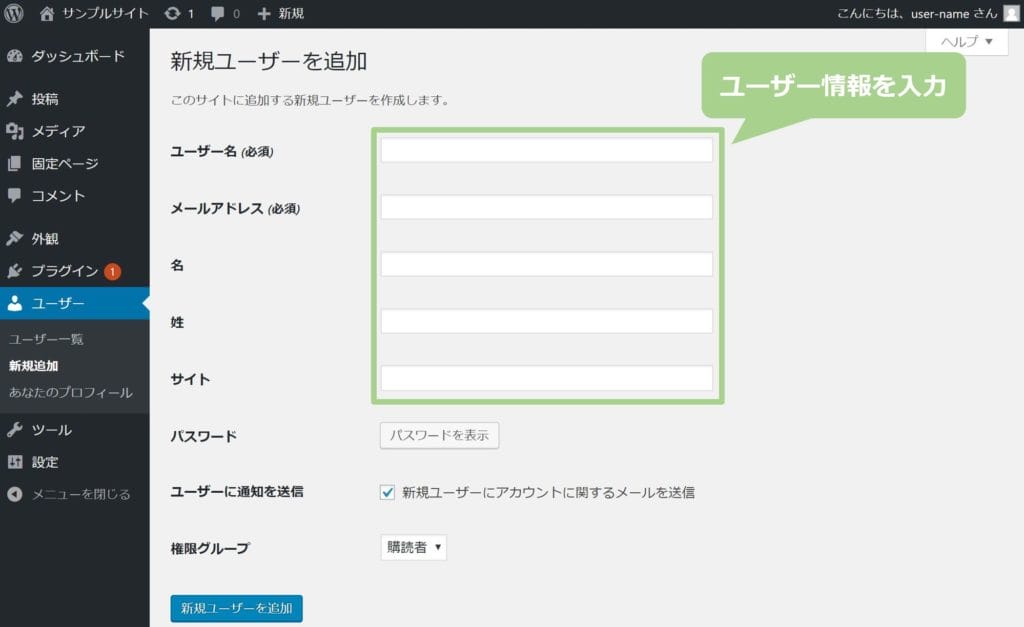
Task: Click the ユーザー名 input field
Action: tap(546, 150)
